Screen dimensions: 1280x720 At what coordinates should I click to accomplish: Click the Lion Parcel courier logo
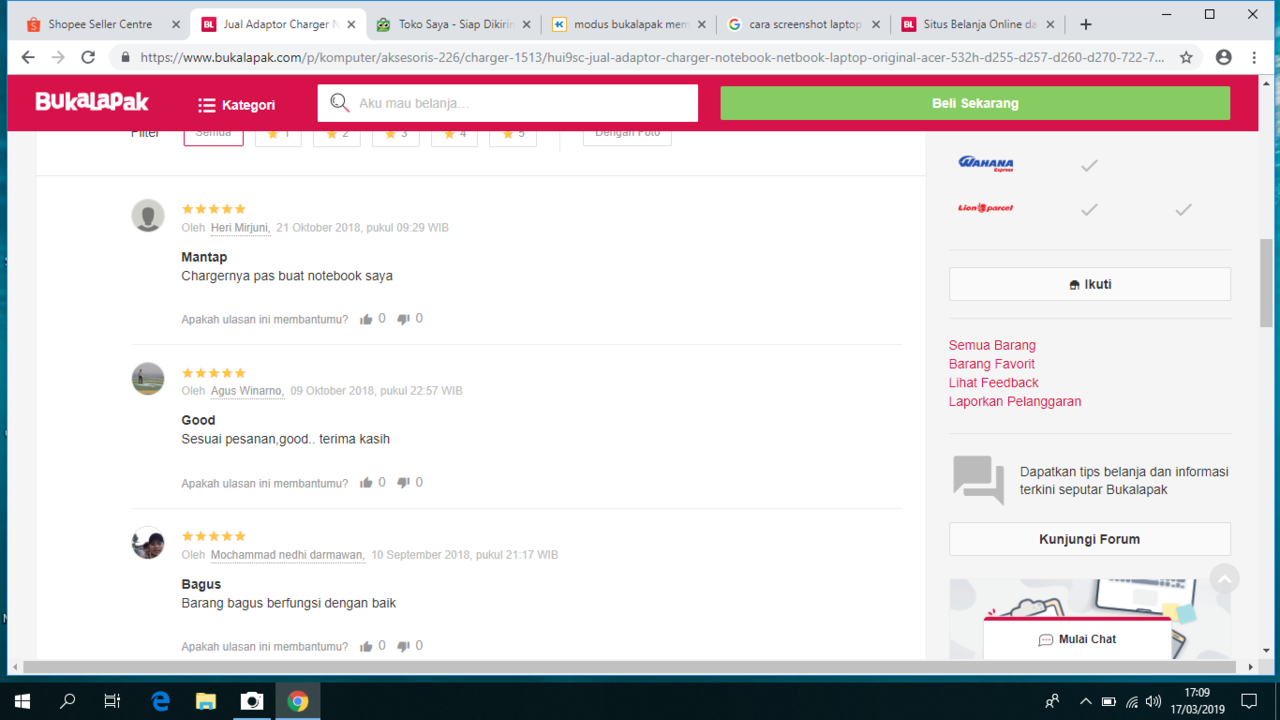point(986,208)
